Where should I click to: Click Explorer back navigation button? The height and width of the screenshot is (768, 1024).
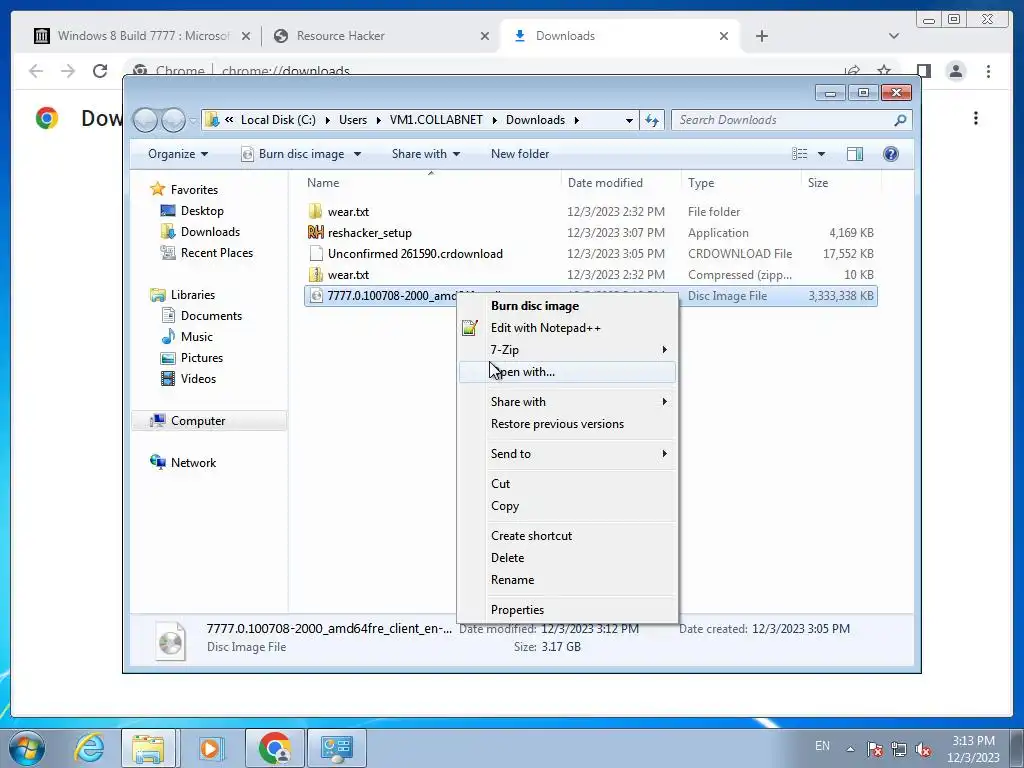tap(146, 120)
